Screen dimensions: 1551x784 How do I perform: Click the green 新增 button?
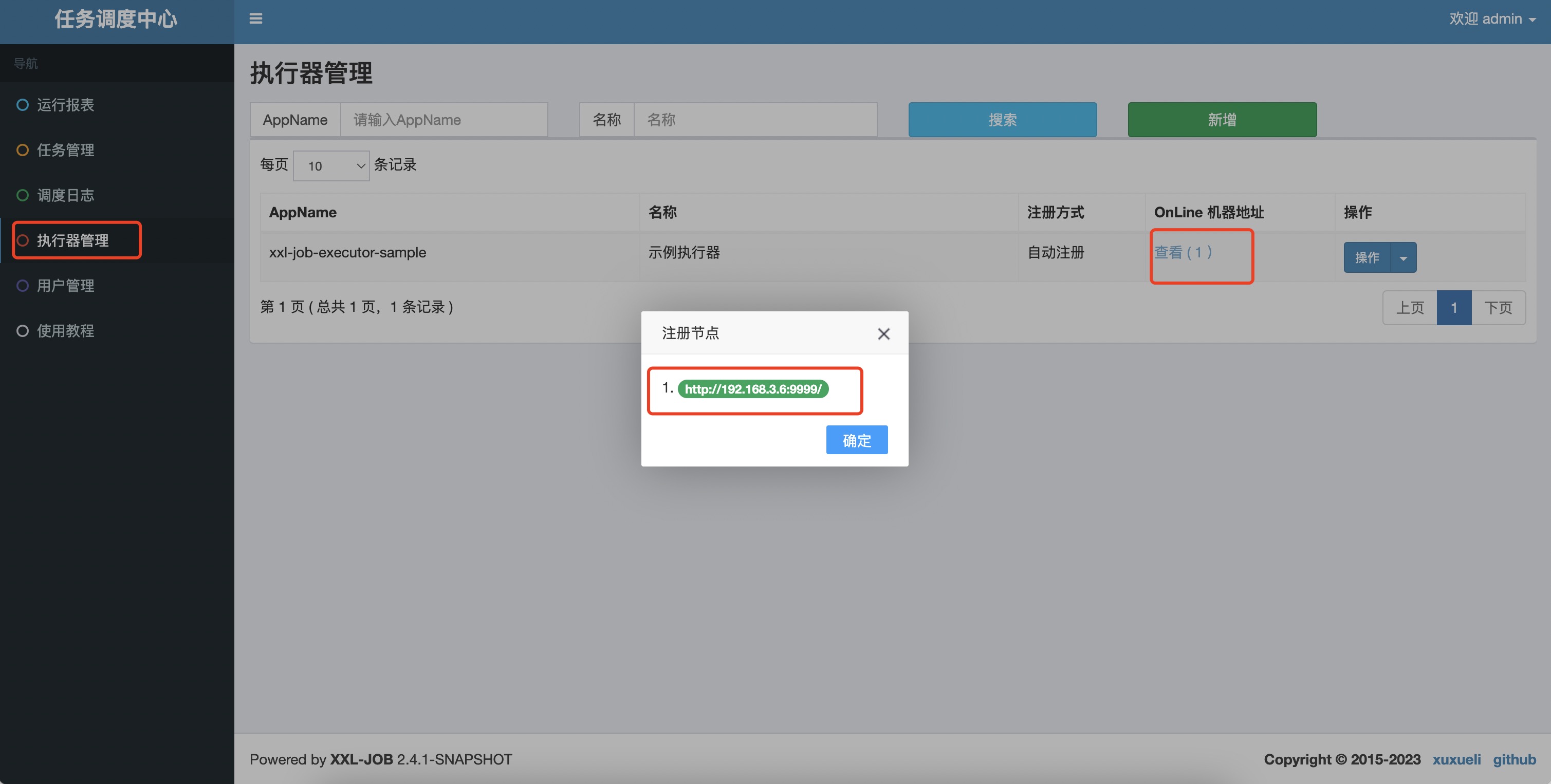pyautogui.click(x=1221, y=119)
